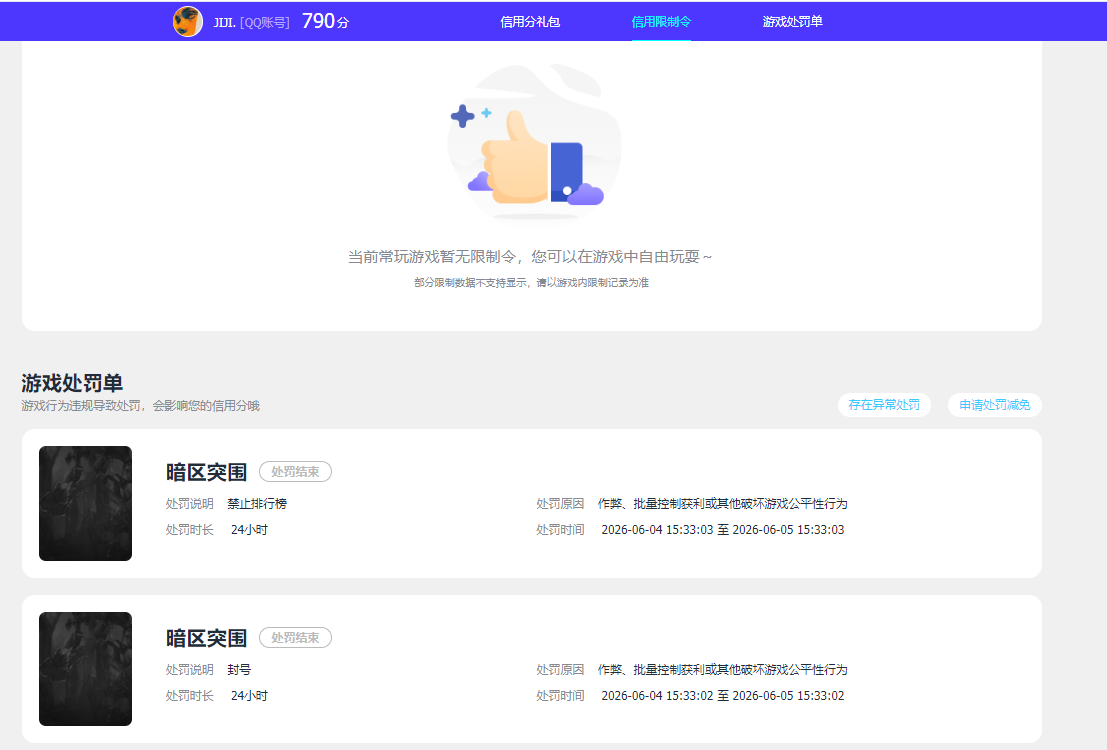
Task: Click the 游戏处罚单 section heading
Action: coord(72,383)
